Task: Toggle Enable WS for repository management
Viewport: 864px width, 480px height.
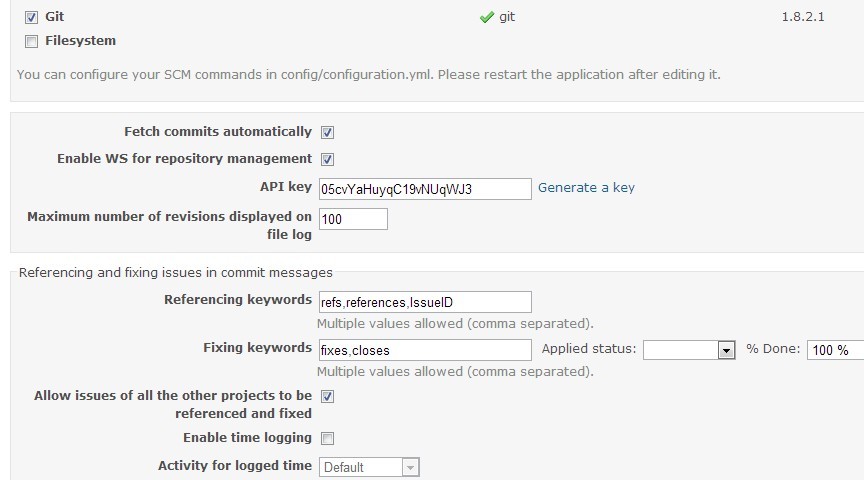Action: pos(327,159)
